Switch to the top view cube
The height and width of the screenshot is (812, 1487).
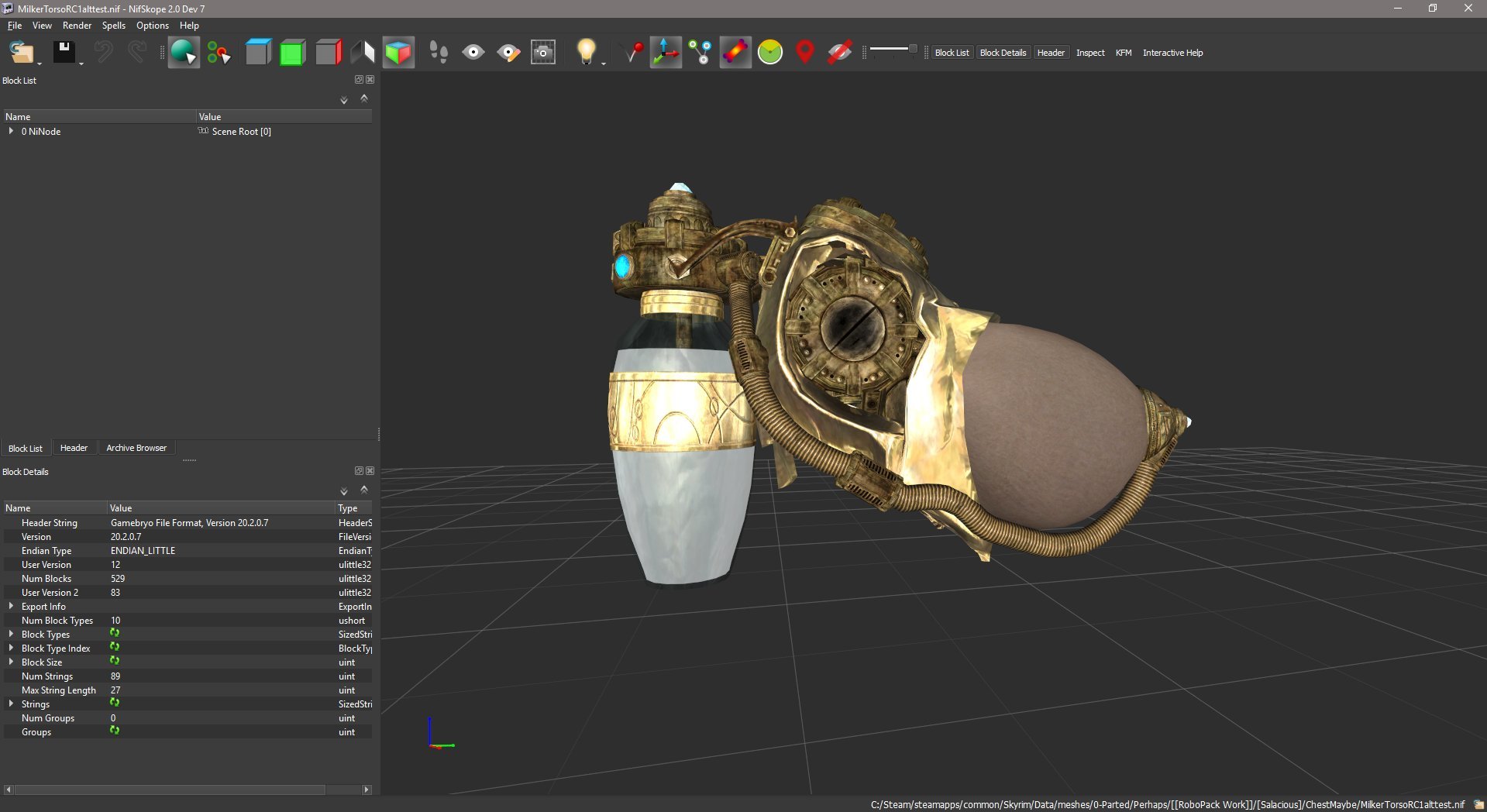(x=258, y=53)
